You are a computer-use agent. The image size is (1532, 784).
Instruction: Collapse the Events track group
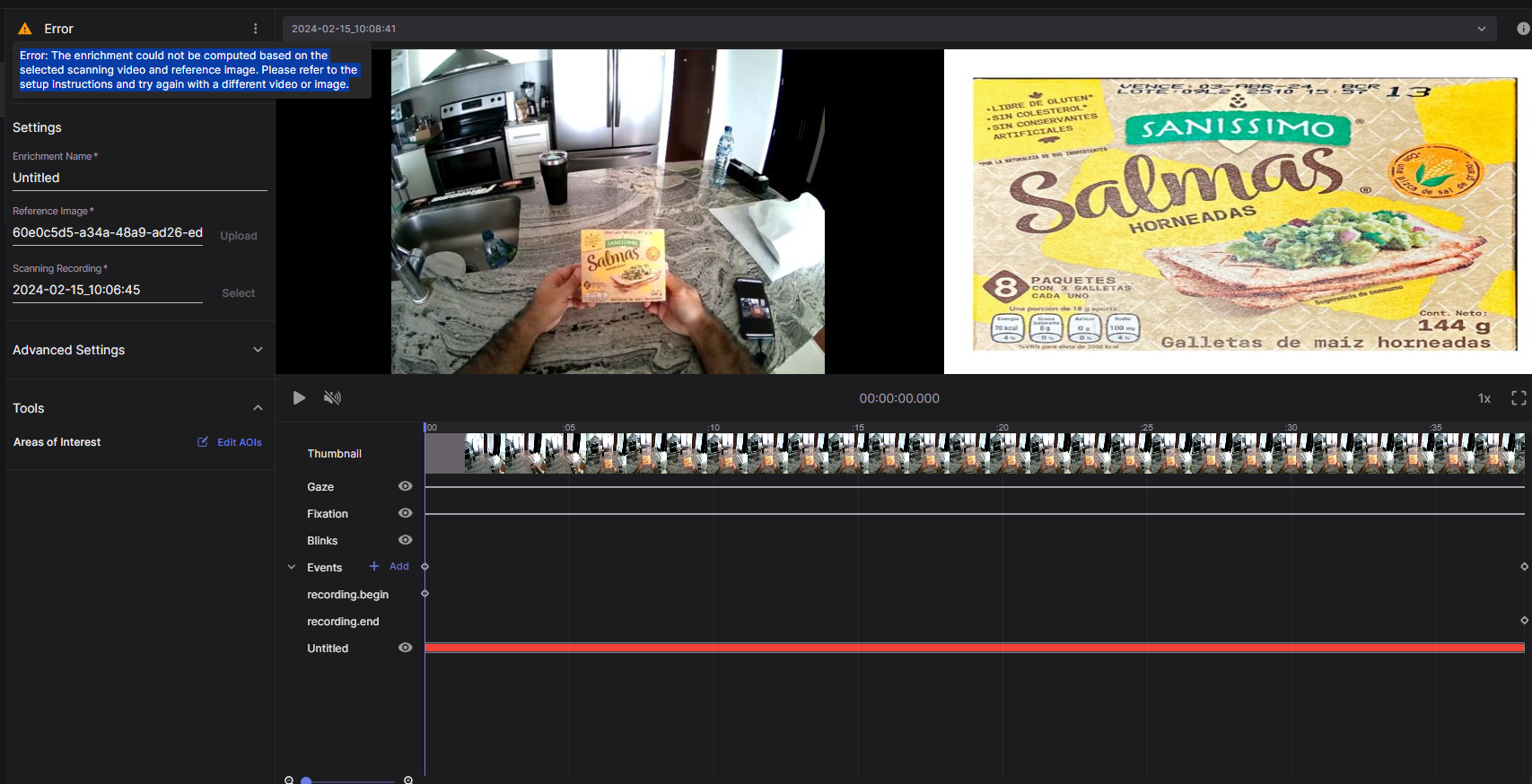click(292, 567)
